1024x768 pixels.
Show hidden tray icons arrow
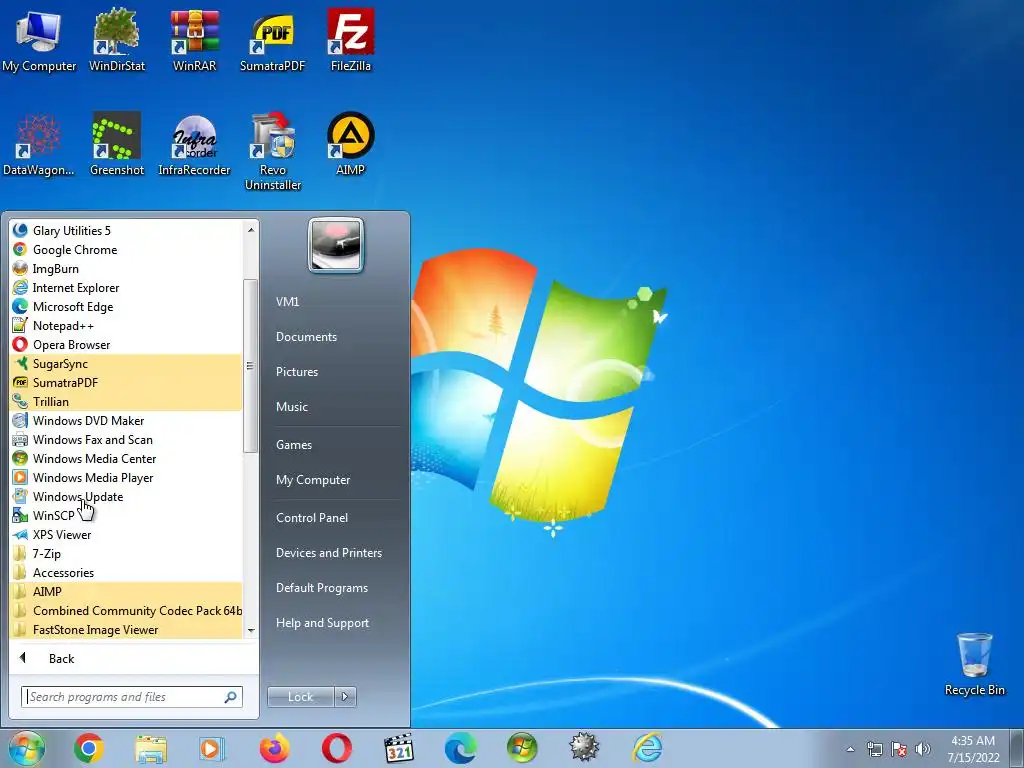pos(850,749)
